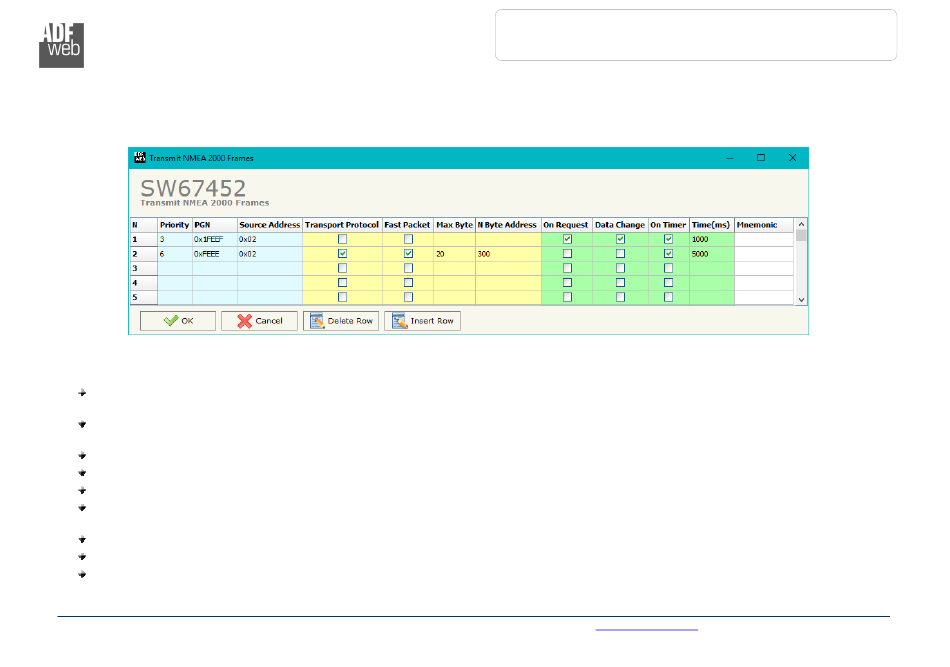Click the N Byte Address cell showing 300
Screen dimensions: 950x667
tap(507, 254)
